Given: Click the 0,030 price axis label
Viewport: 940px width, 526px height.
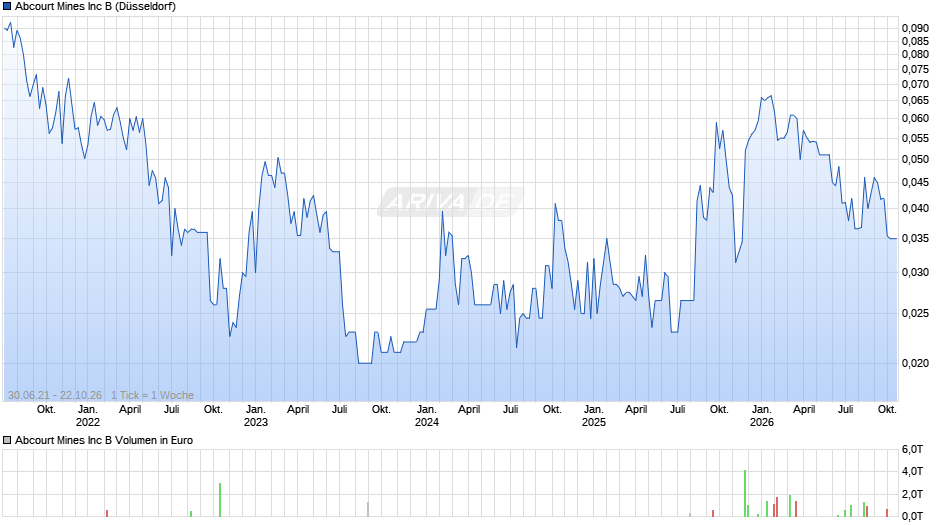Looking at the screenshot, I should click(915, 272).
